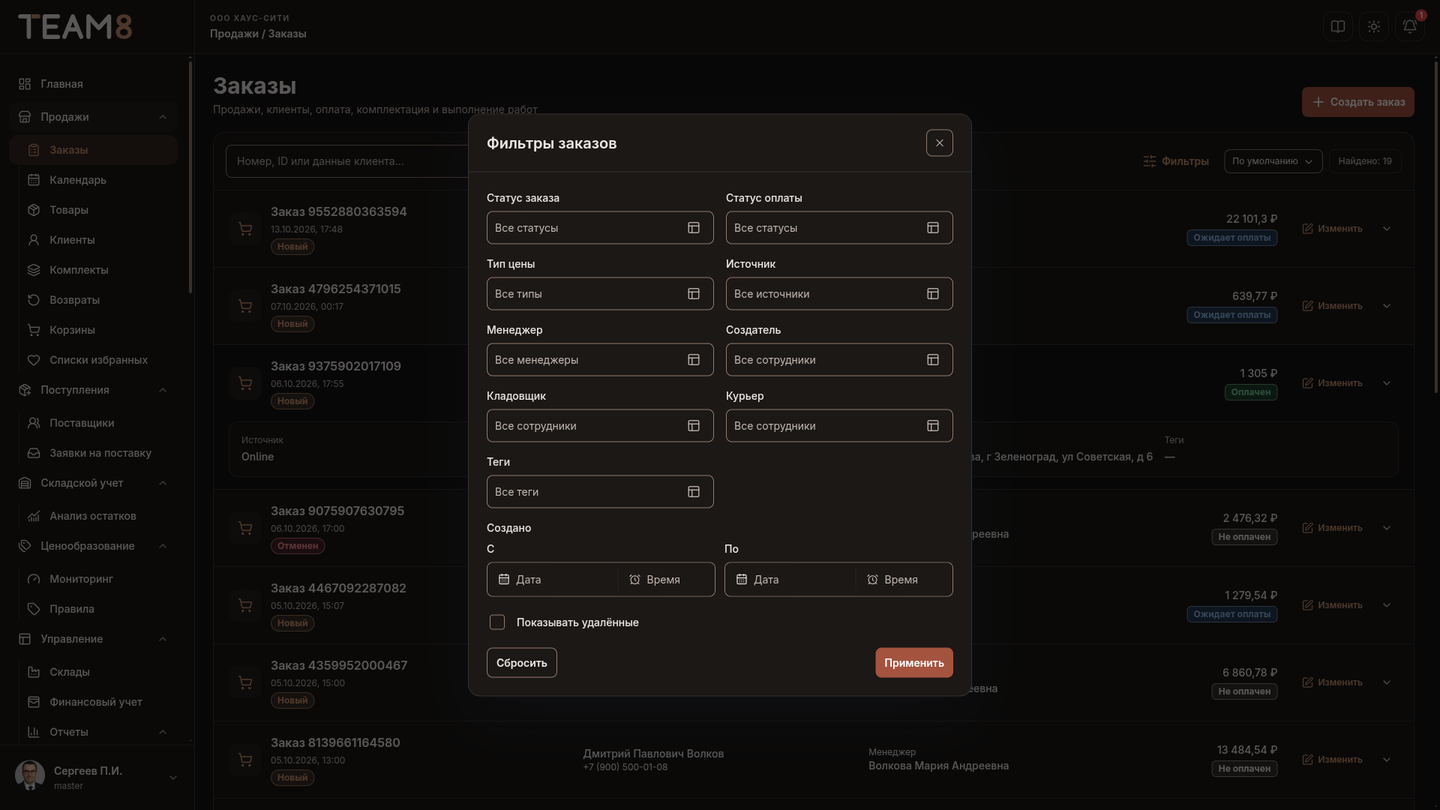Click the Мониторинг gauge icon
This screenshot has height=810, width=1440.
coord(34,579)
